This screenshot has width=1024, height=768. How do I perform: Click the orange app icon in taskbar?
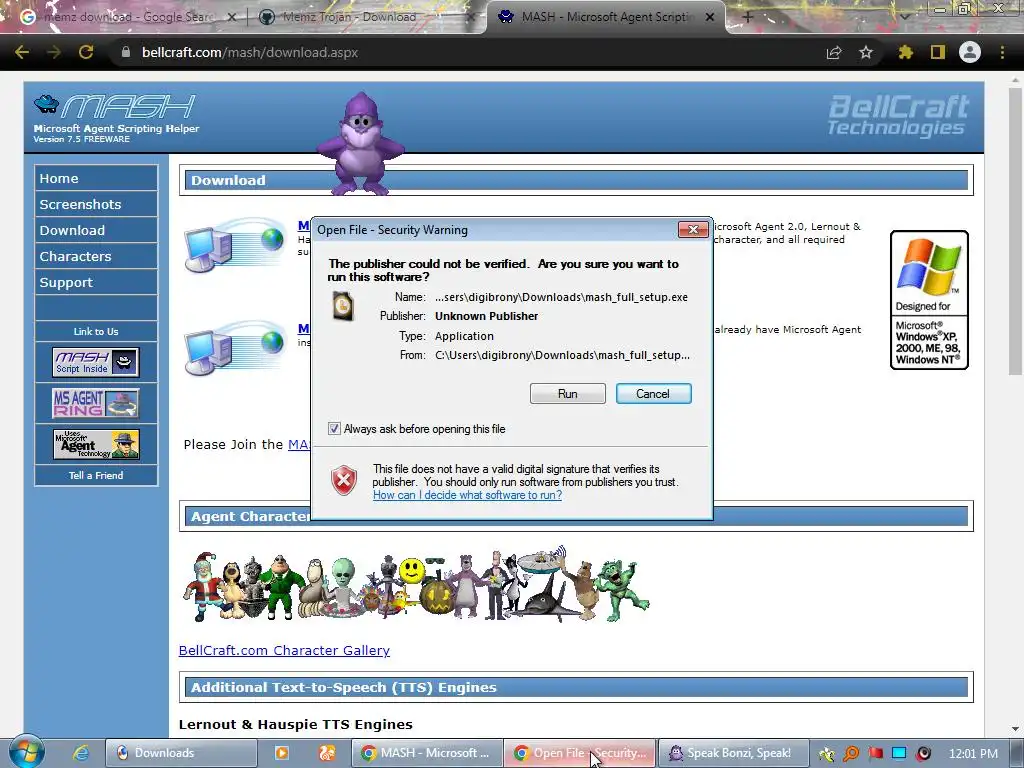[x=327, y=753]
